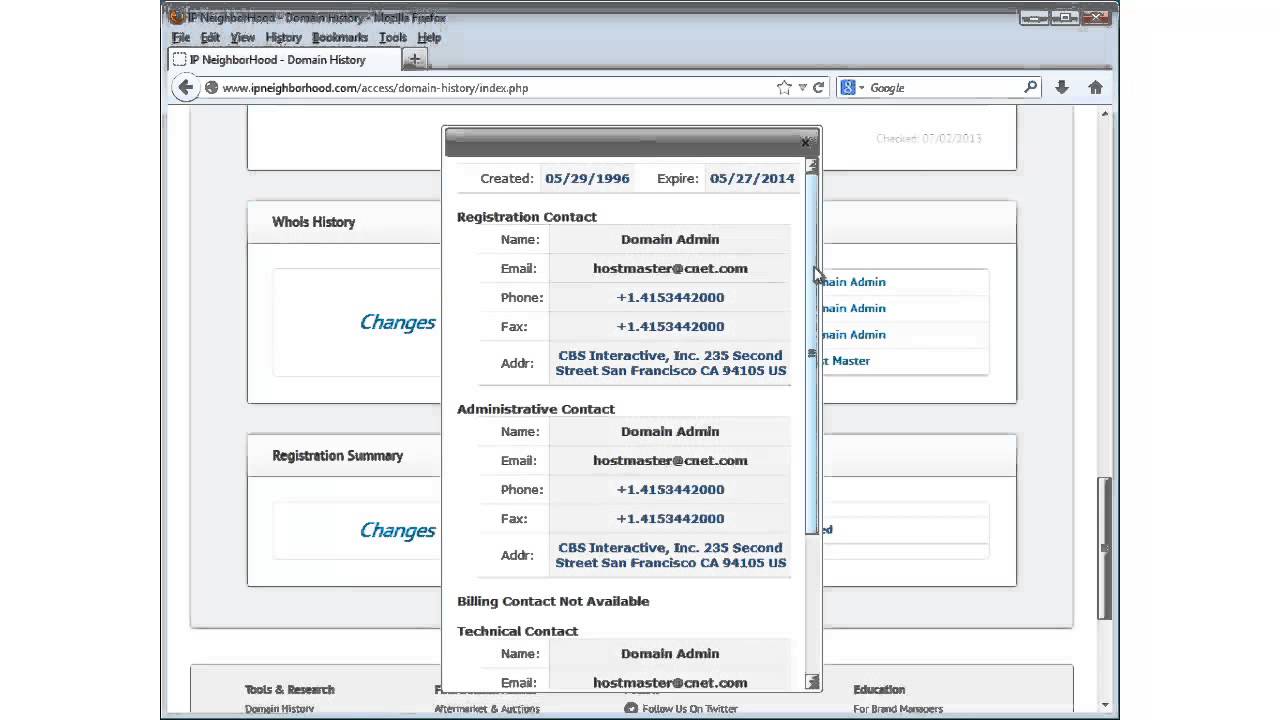
Task: Open a new tab with the plus button
Action: coord(415,60)
